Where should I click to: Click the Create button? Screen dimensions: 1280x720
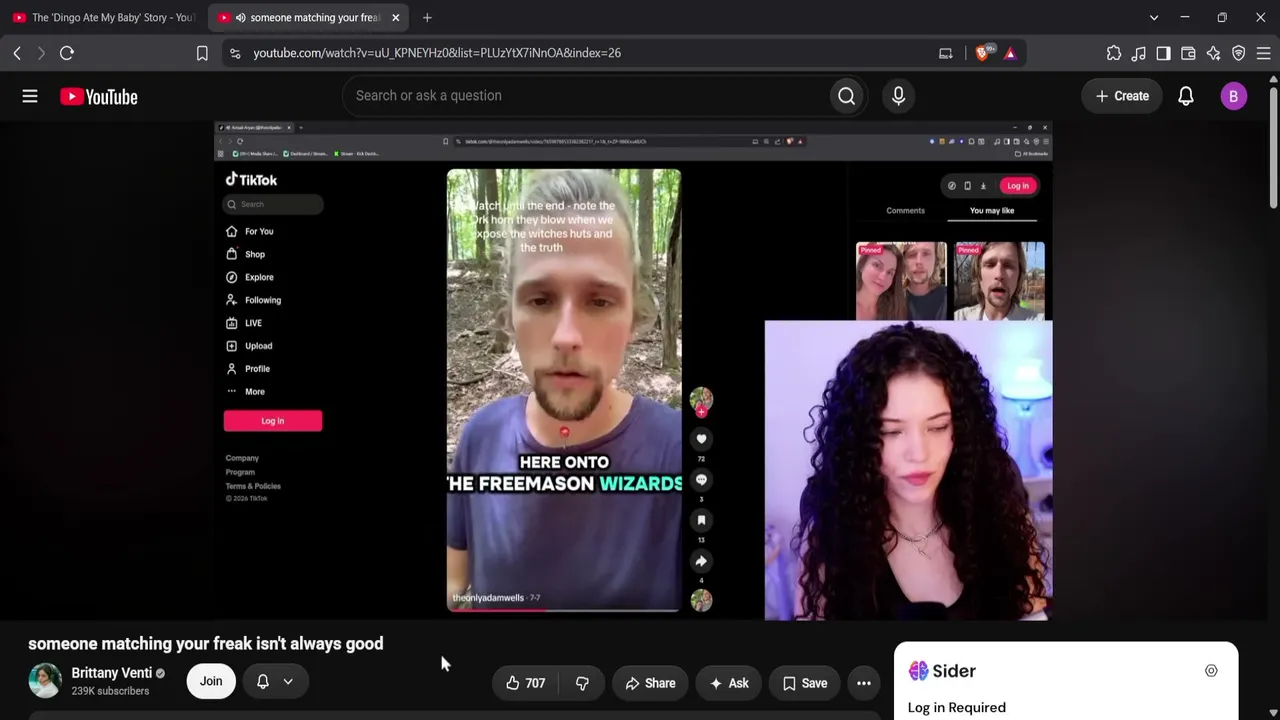[1122, 96]
